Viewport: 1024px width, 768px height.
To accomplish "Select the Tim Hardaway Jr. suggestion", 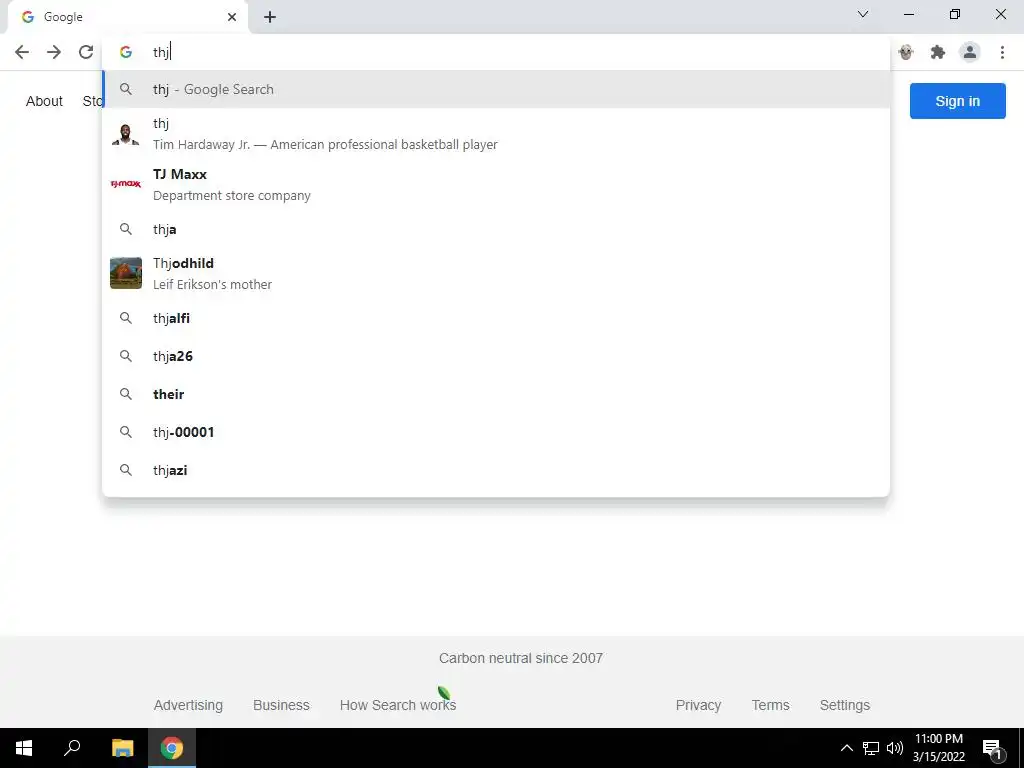I will (x=496, y=134).
